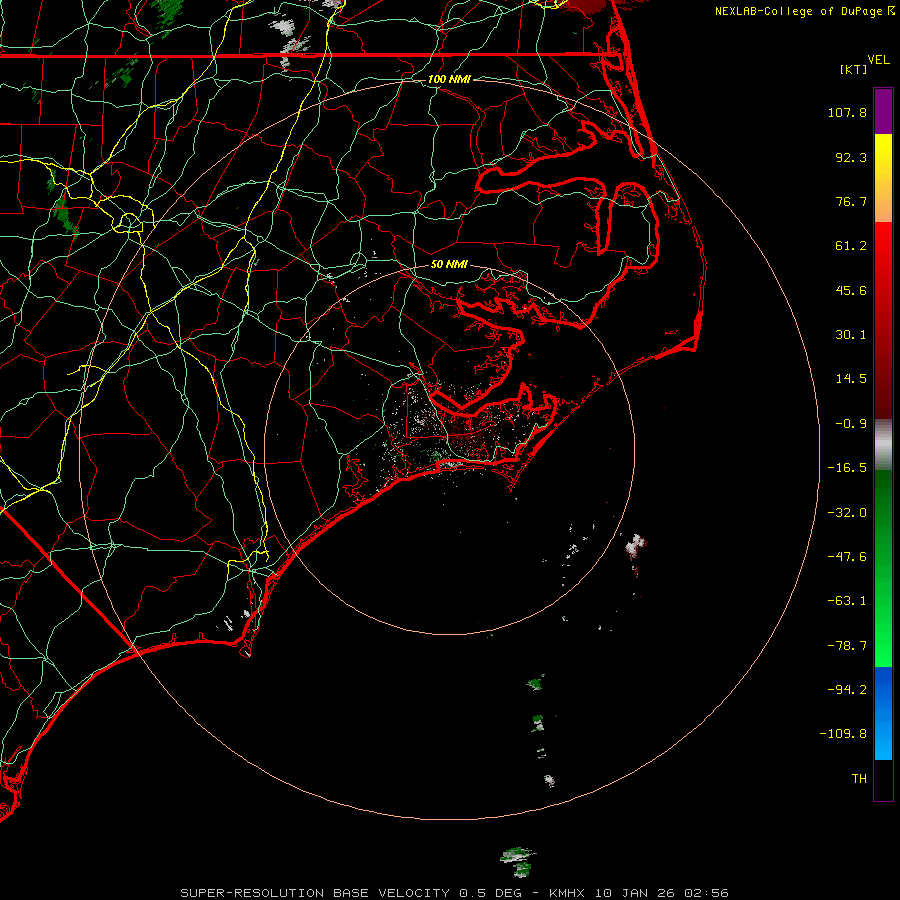Image resolution: width=900 pixels, height=900 pixels.
Task: Click the 100 NMI range ring label
Action: tap(449, 79)
